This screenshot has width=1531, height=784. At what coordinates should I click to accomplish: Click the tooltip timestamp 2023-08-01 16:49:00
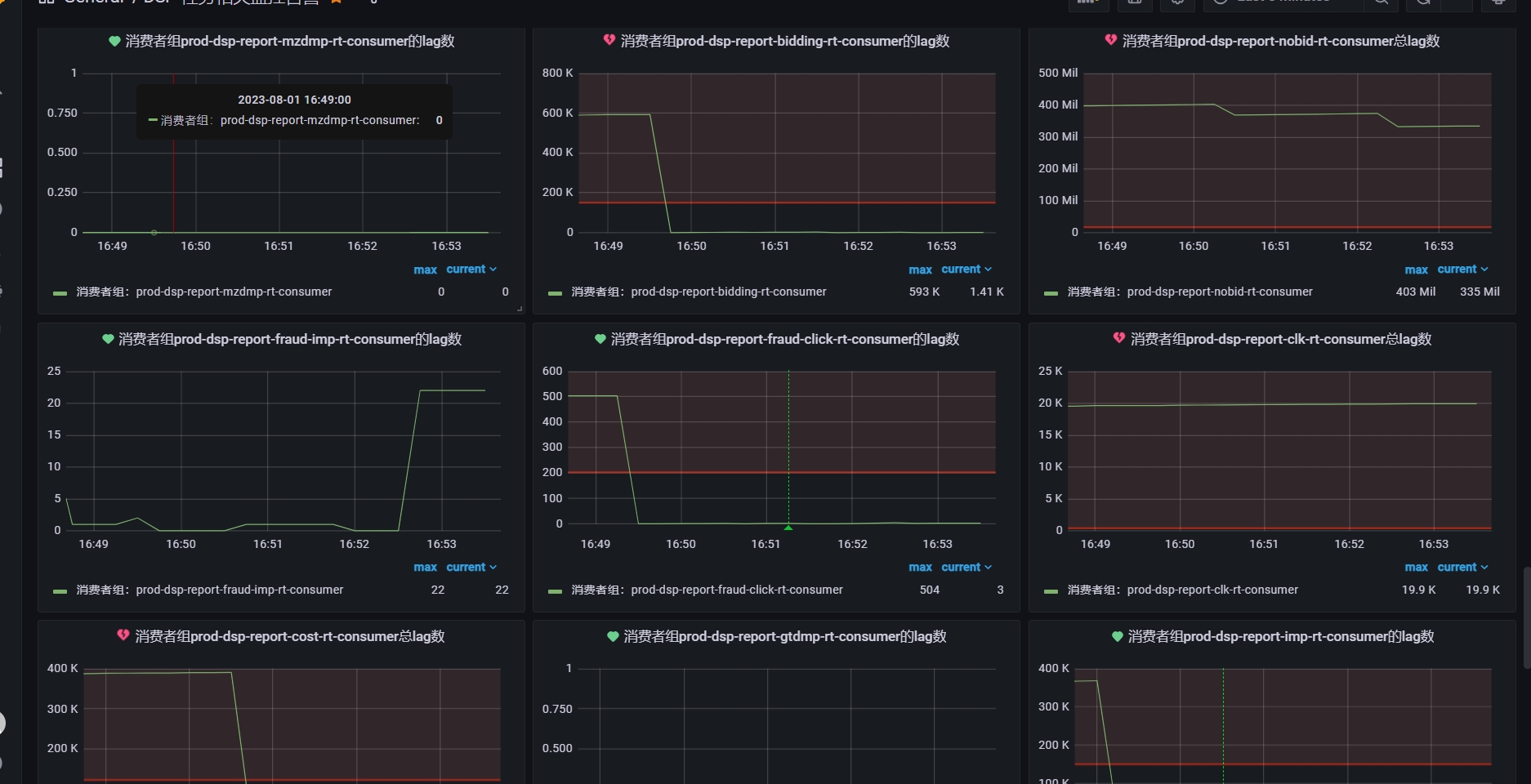[294, 100]
